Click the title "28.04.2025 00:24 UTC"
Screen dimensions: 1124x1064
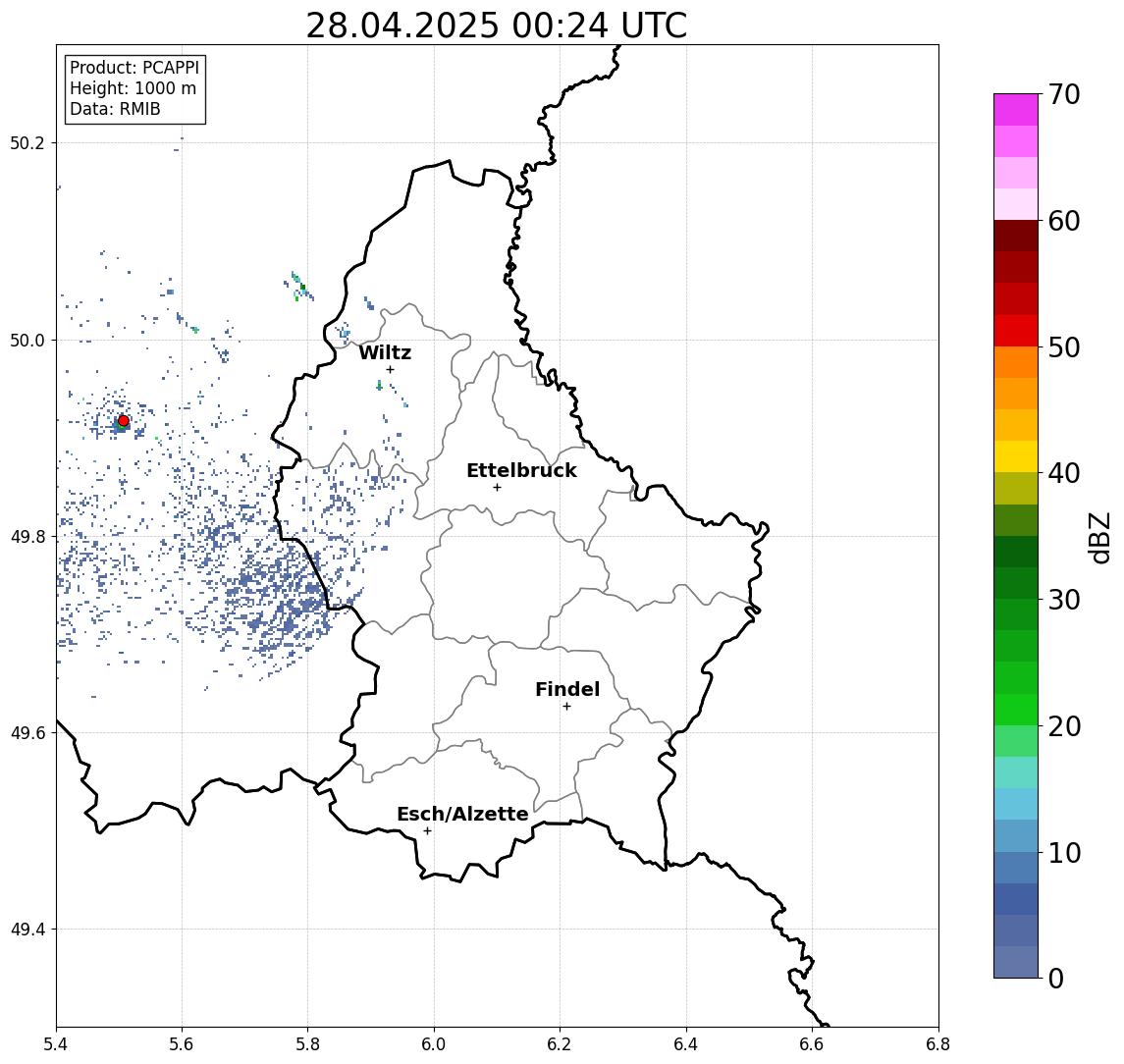click(x=496, y=26)
